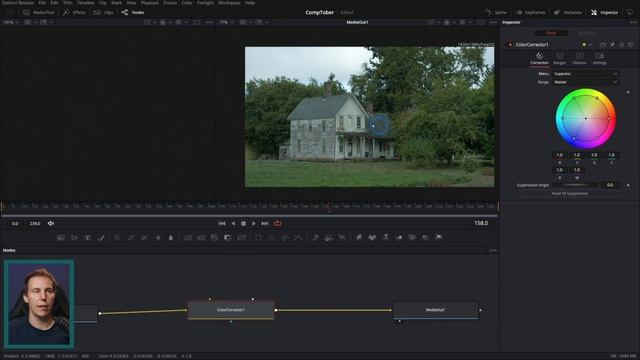Open the Fusion menu
640x360 pixels.
pyautogui.click(x=170, y=3)
